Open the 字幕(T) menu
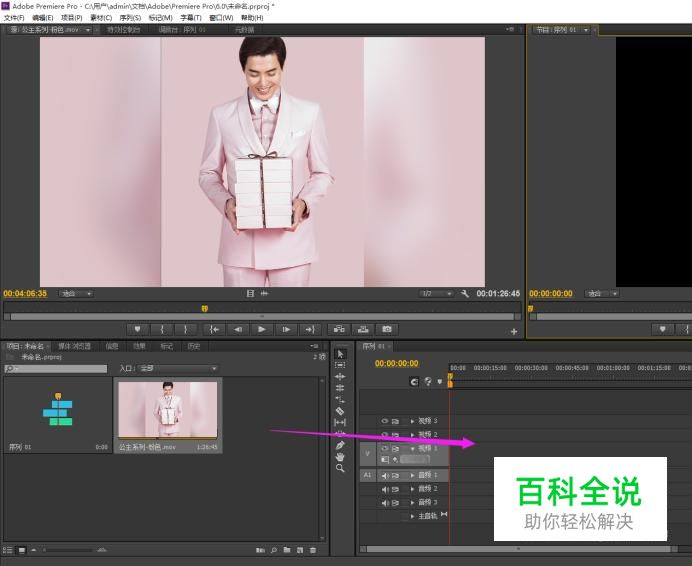 (x=191, y=18)
